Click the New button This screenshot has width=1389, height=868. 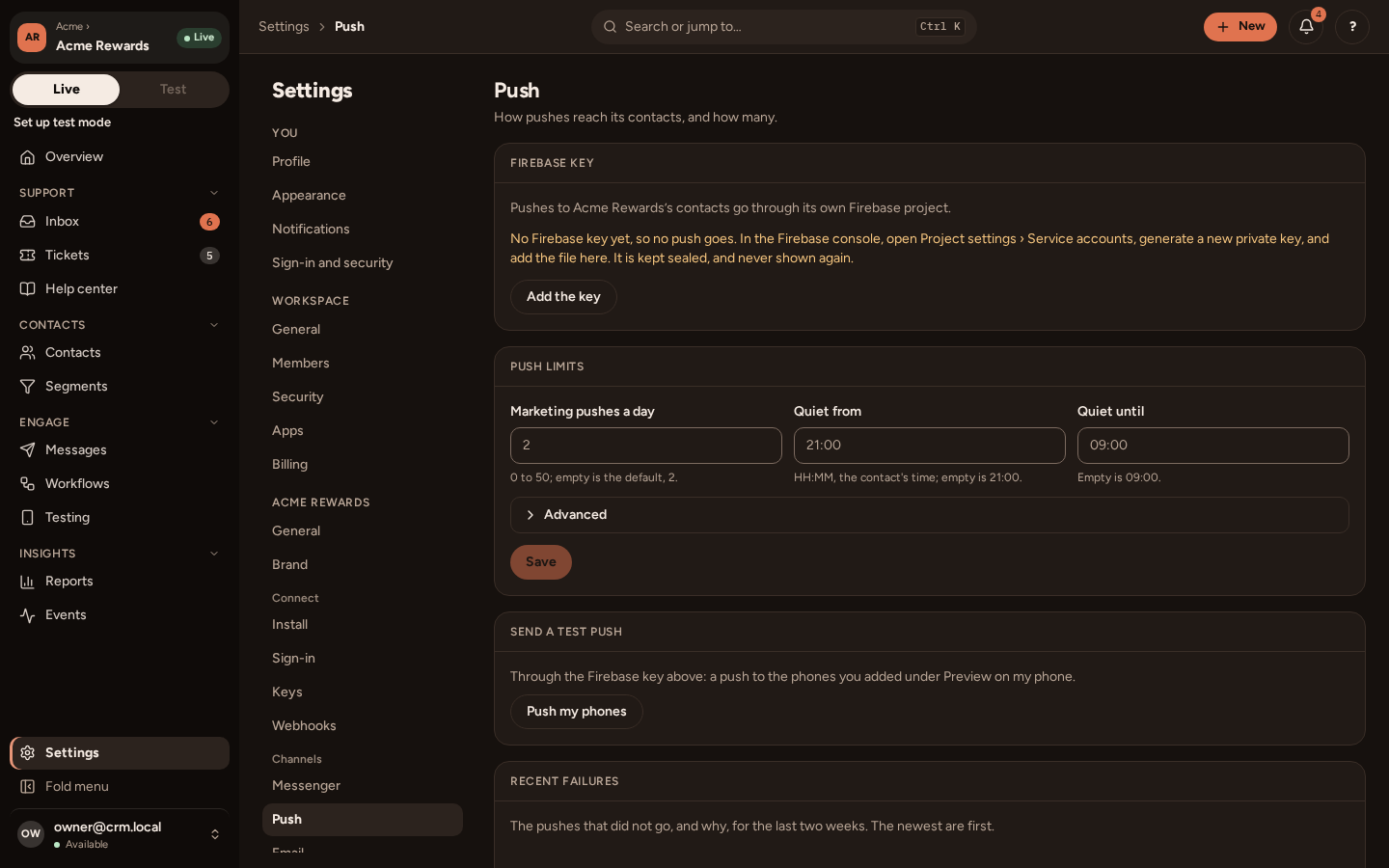[x=1240, y=27]
